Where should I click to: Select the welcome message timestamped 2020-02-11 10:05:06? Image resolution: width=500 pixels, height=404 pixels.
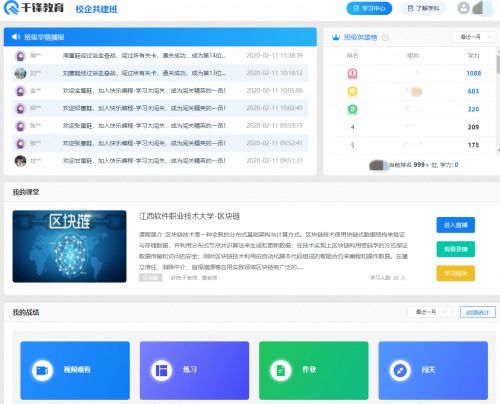(160, 91)
